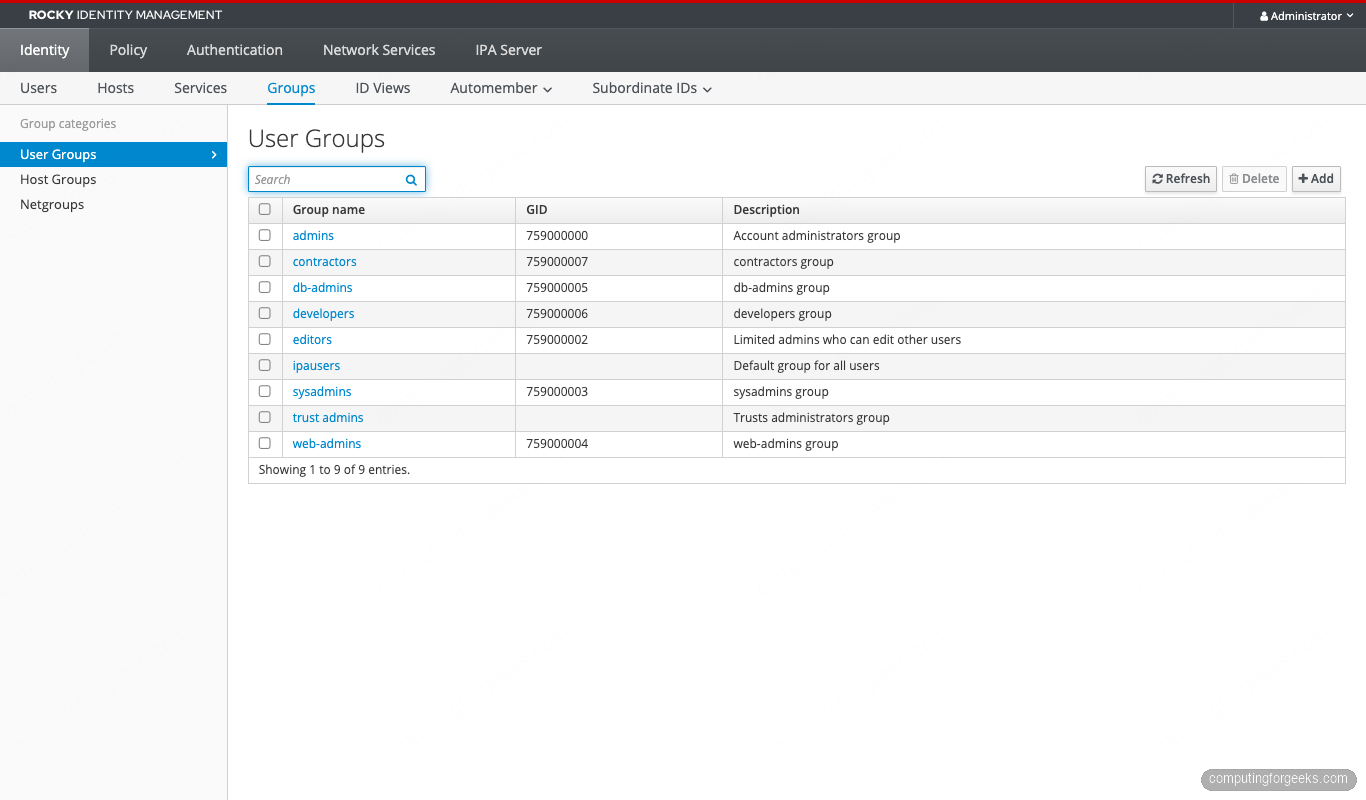Click the Add button
Image resolution: width=1366 pixels, height=800 pixels.
(1316, 179)
